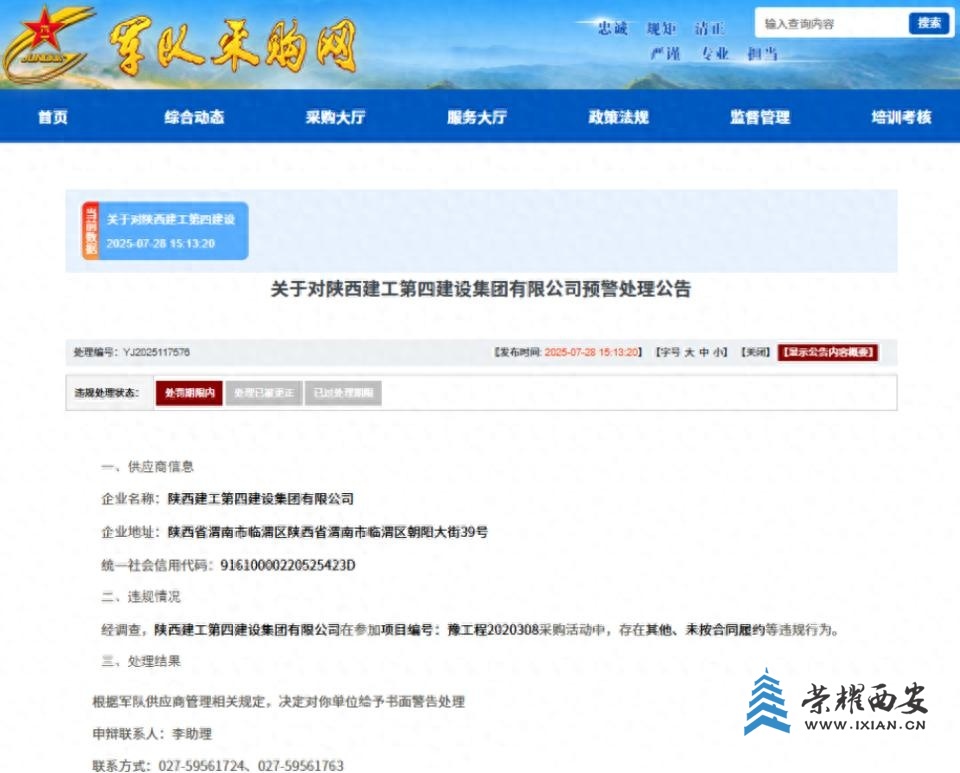Click the phone number 027-59561763
The height and width of the screenshot is (773, 960).
click(x=301, y=766)
